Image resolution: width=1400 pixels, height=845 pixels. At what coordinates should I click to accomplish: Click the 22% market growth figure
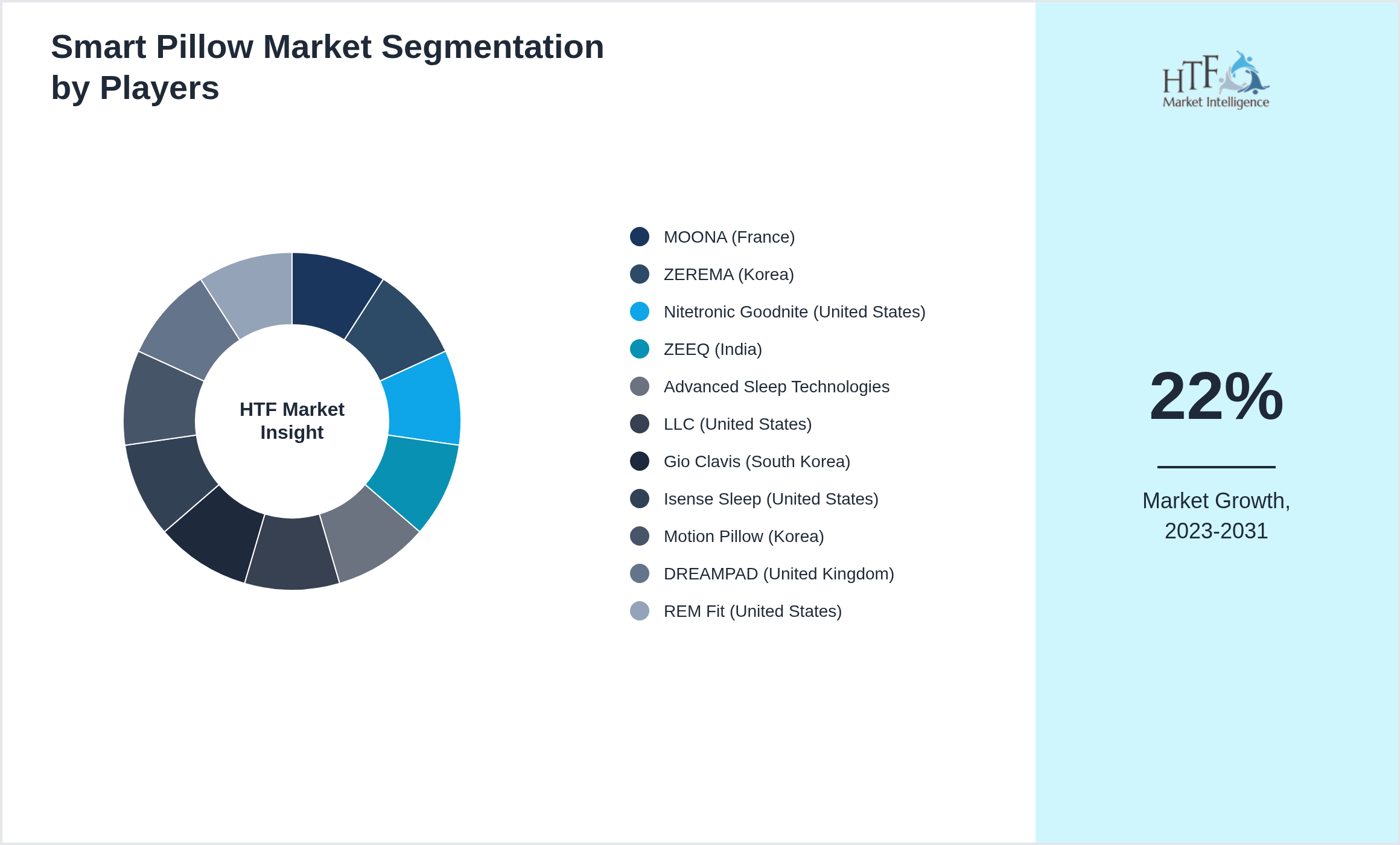point(1216,396)
